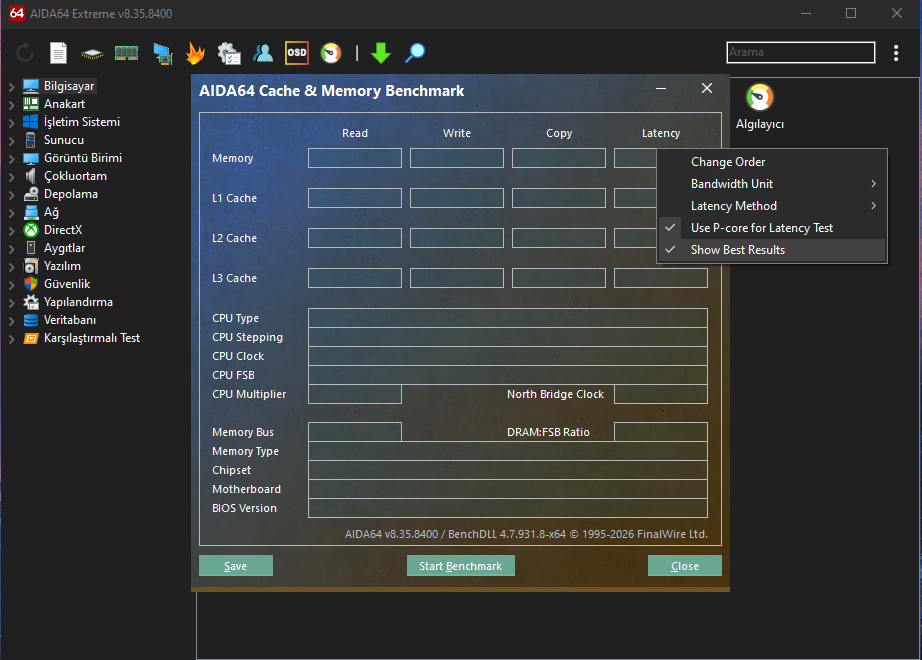Screen dimensions: 922x660
Task: Toggle the OSD panel icon
Action: [296, 53]
